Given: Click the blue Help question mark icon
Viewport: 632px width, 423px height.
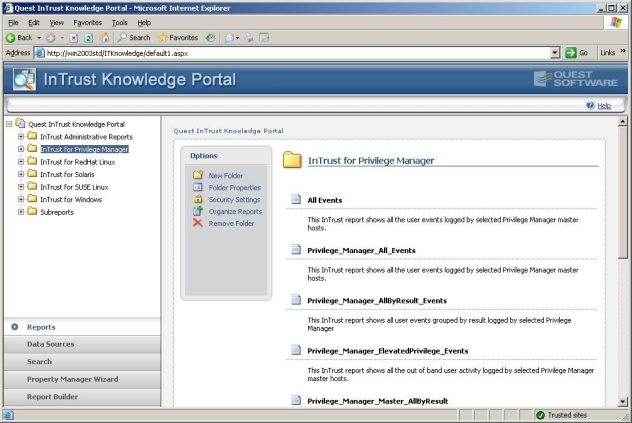Looking at the screenshot, I should click(590, 105).
